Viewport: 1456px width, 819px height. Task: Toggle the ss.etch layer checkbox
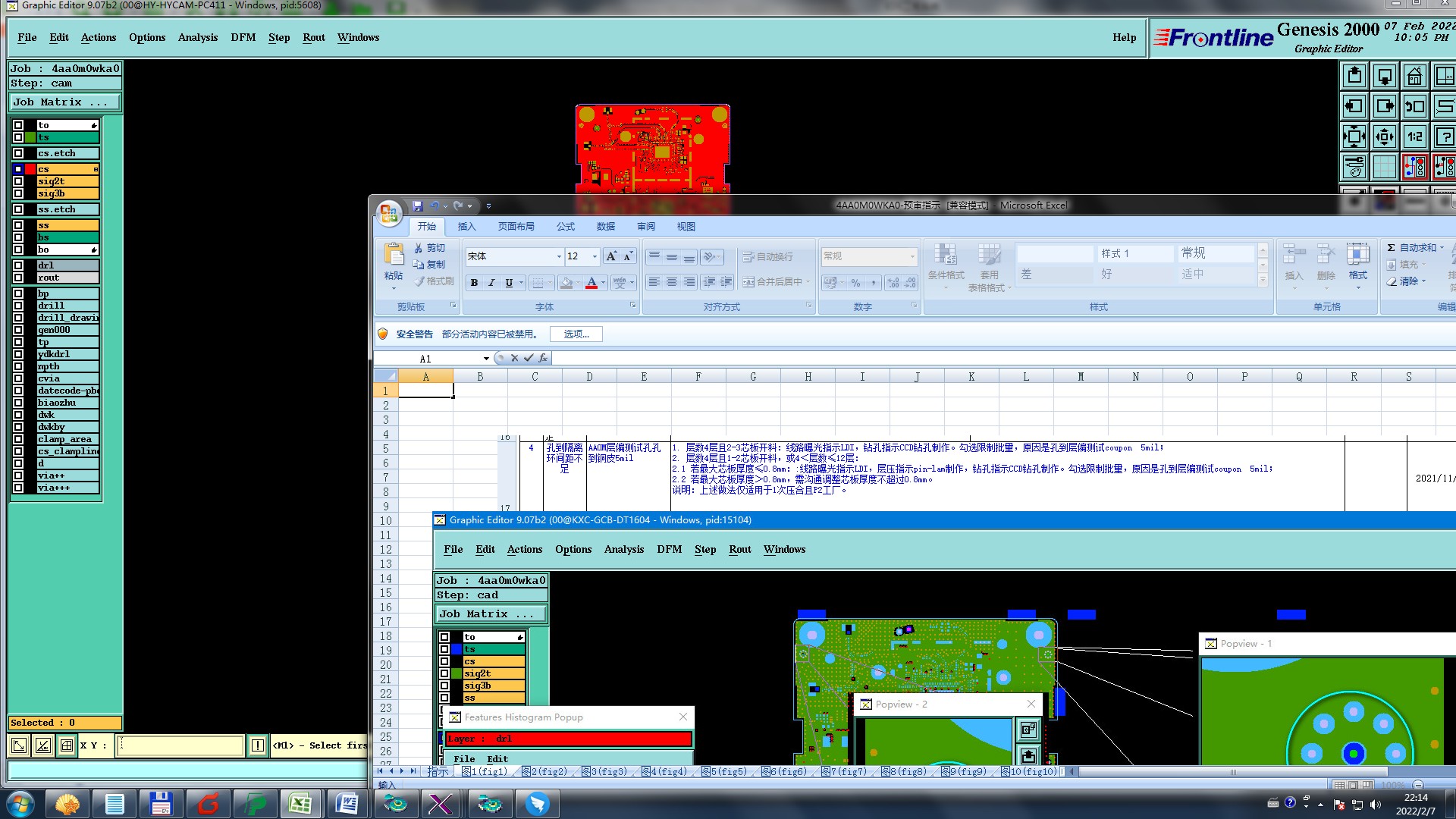pyautogui.click(x=18, y=209)
